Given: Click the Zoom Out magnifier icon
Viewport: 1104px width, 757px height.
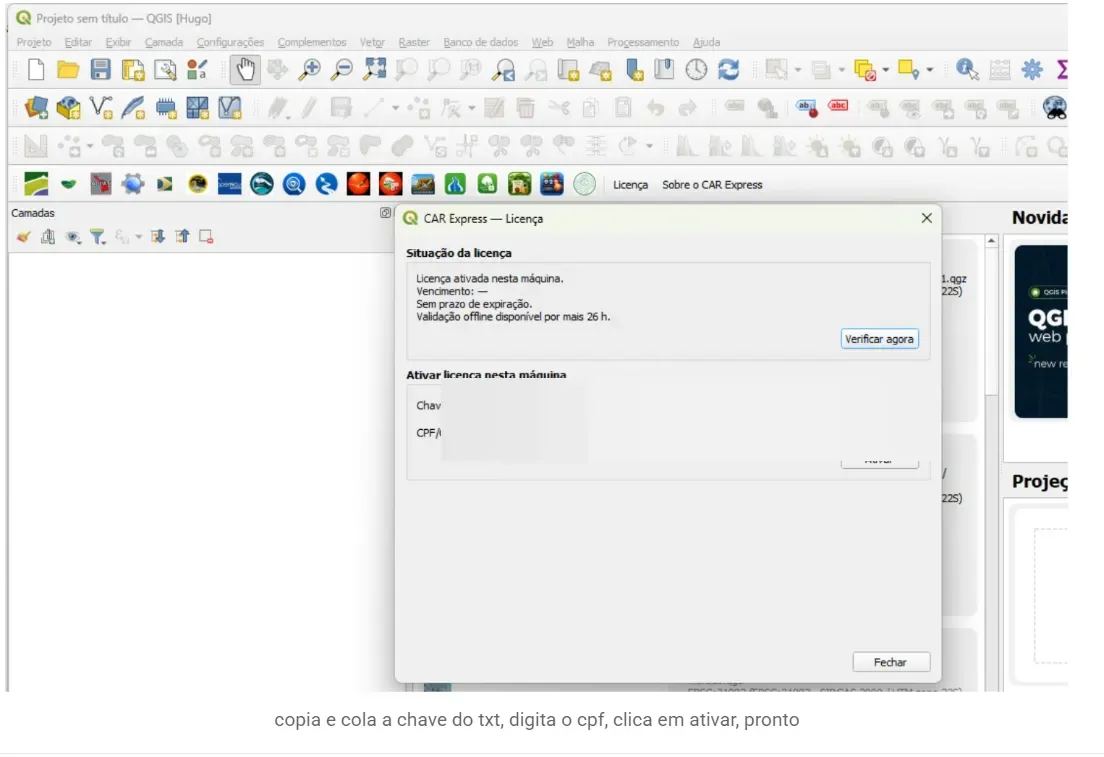Looking at the screenshot, I should click(342, 70).
